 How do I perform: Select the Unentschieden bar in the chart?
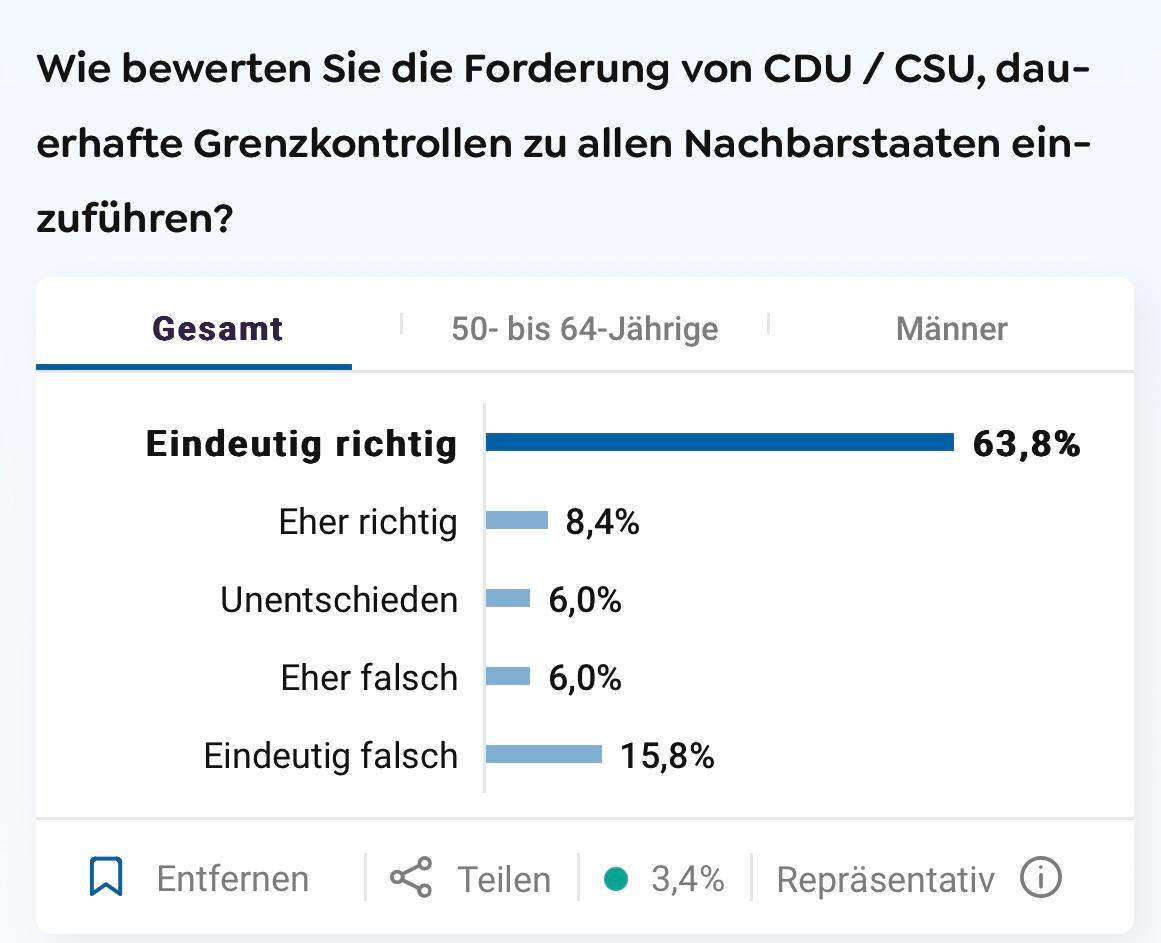[507, 599]
